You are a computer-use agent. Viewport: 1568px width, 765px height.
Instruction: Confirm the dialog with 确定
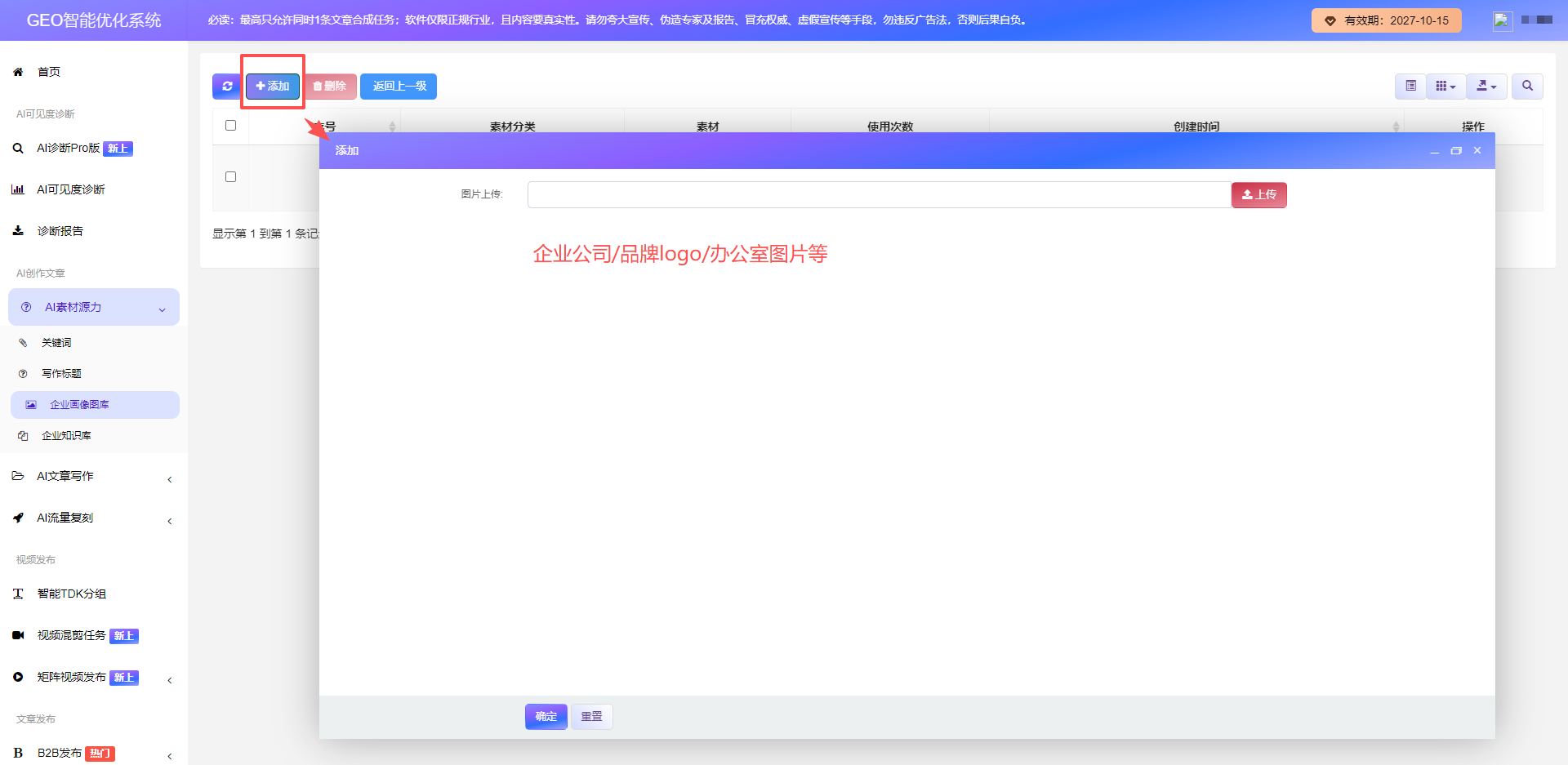(546, 716)
